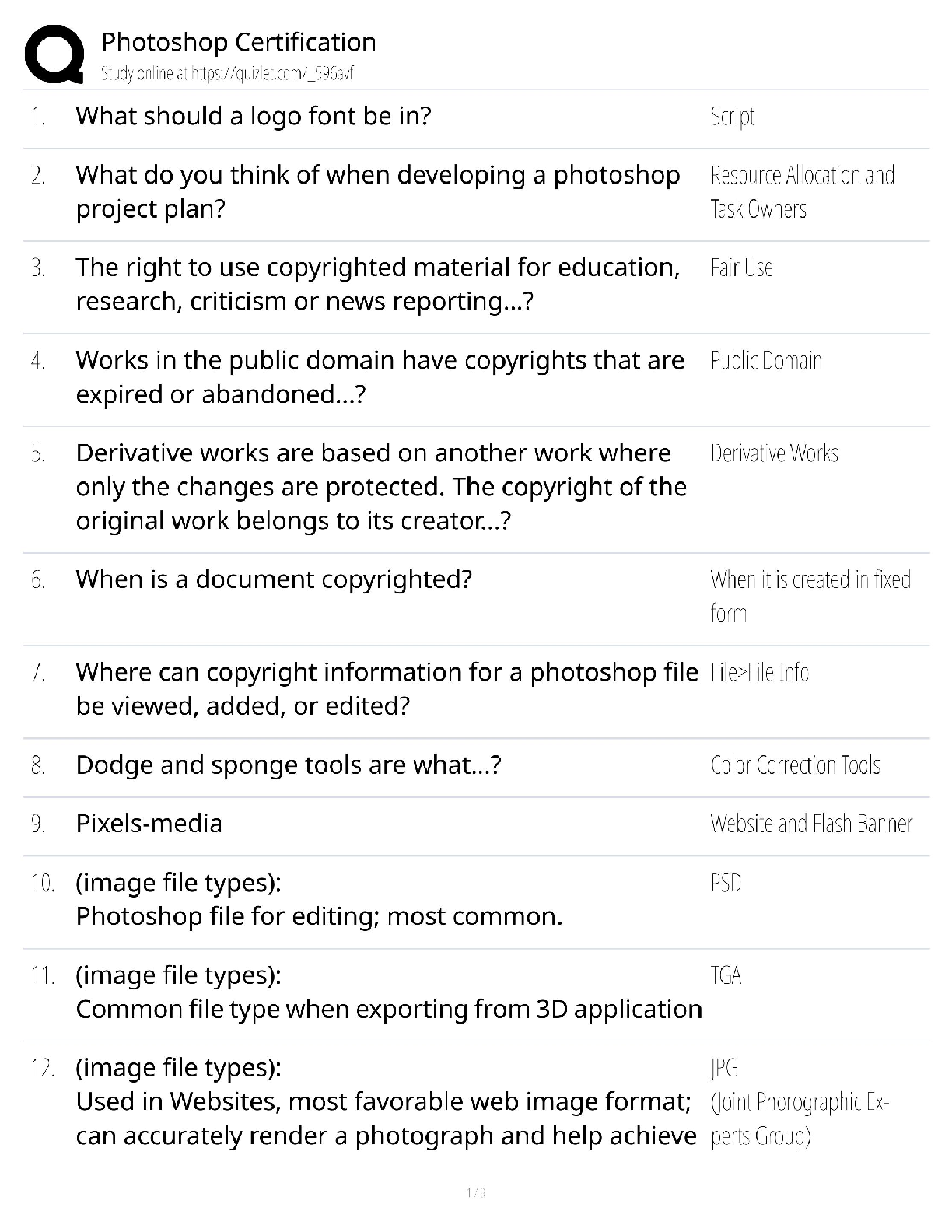
Task: Select the question about public domain works
Action: pos(380,377)
